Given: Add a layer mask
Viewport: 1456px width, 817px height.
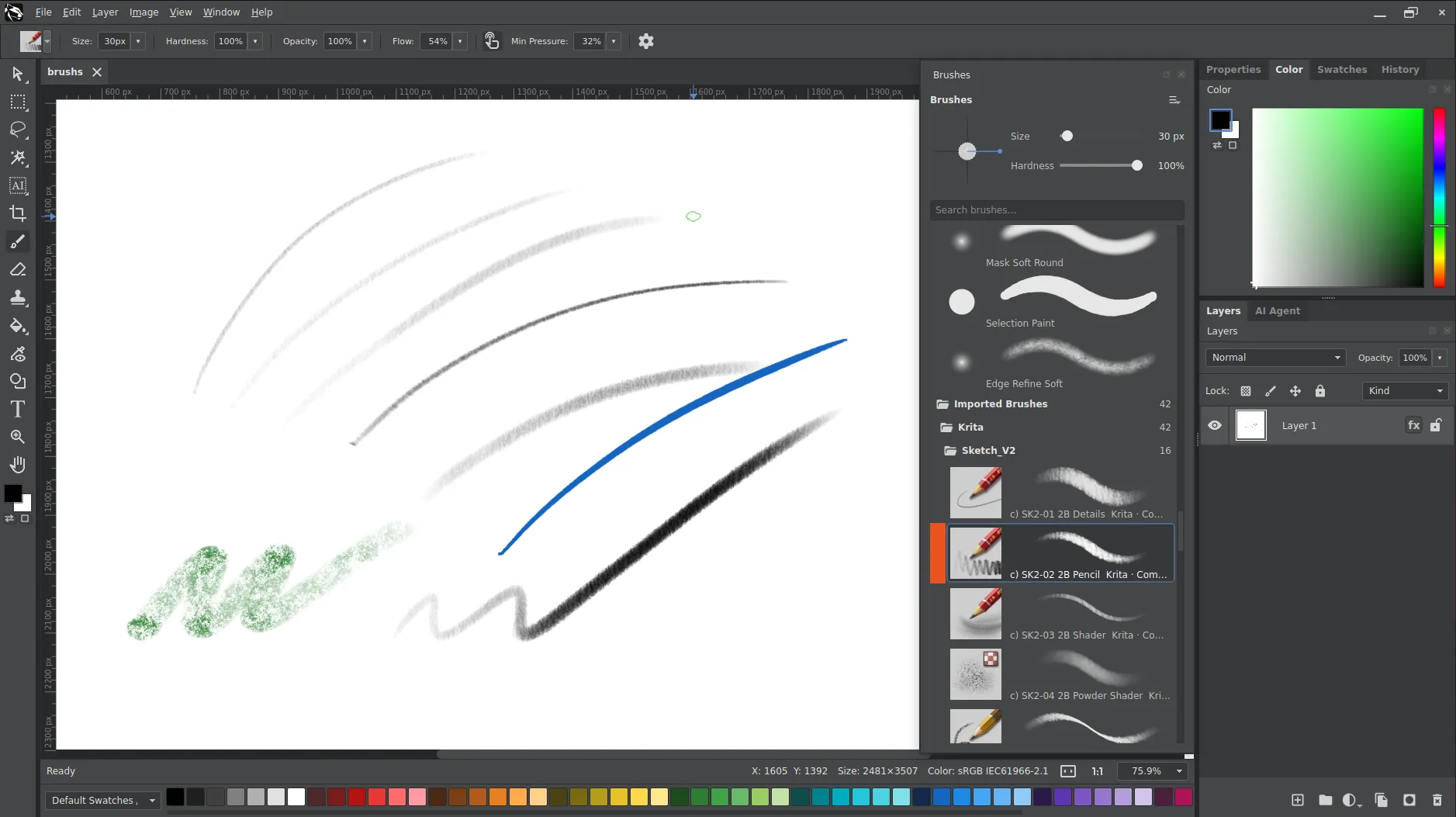Looking at the screenshot, I should (1409, 800).
